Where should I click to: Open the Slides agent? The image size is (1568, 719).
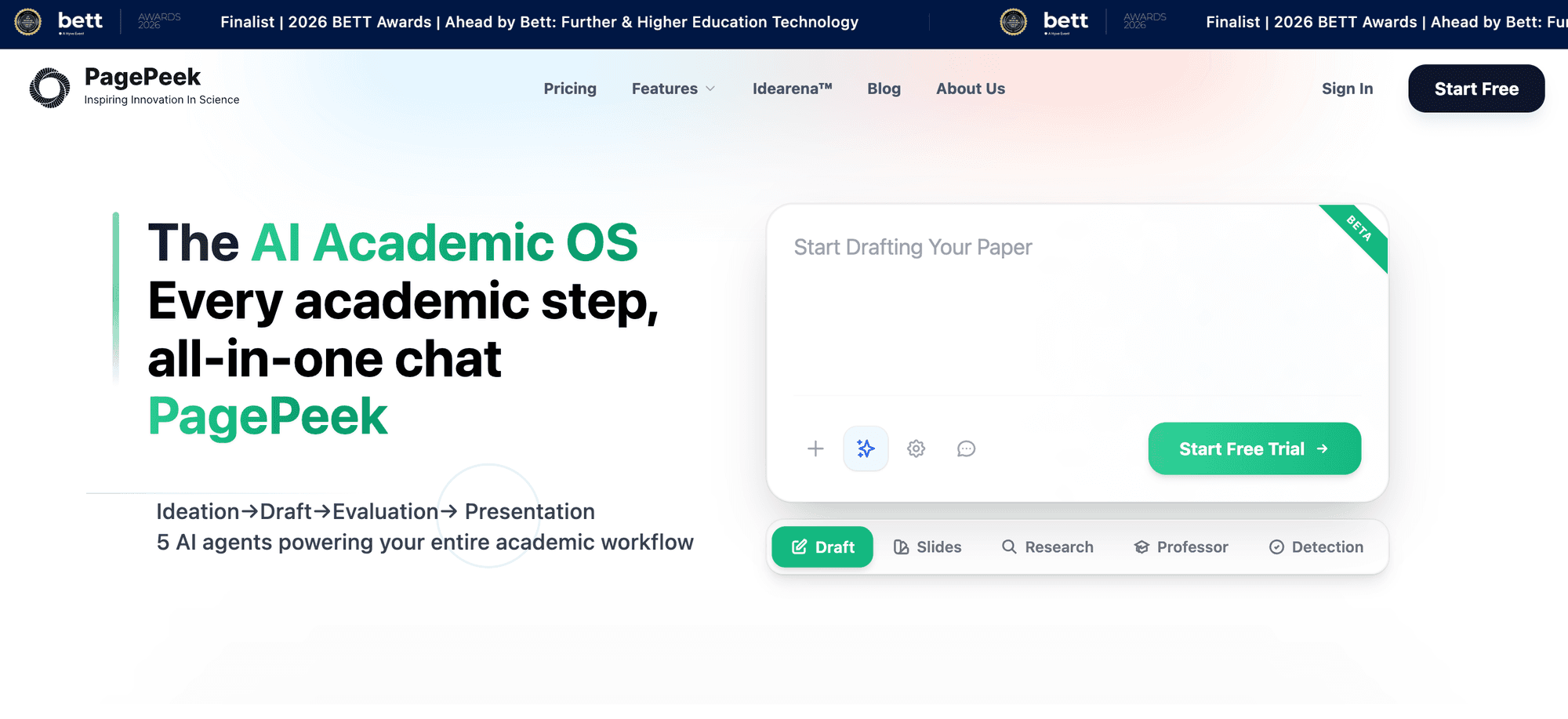click(927, 547)
